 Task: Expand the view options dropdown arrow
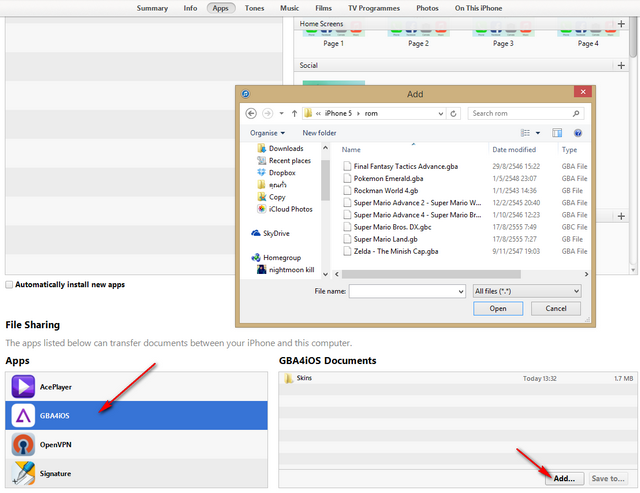click(538, 133)
